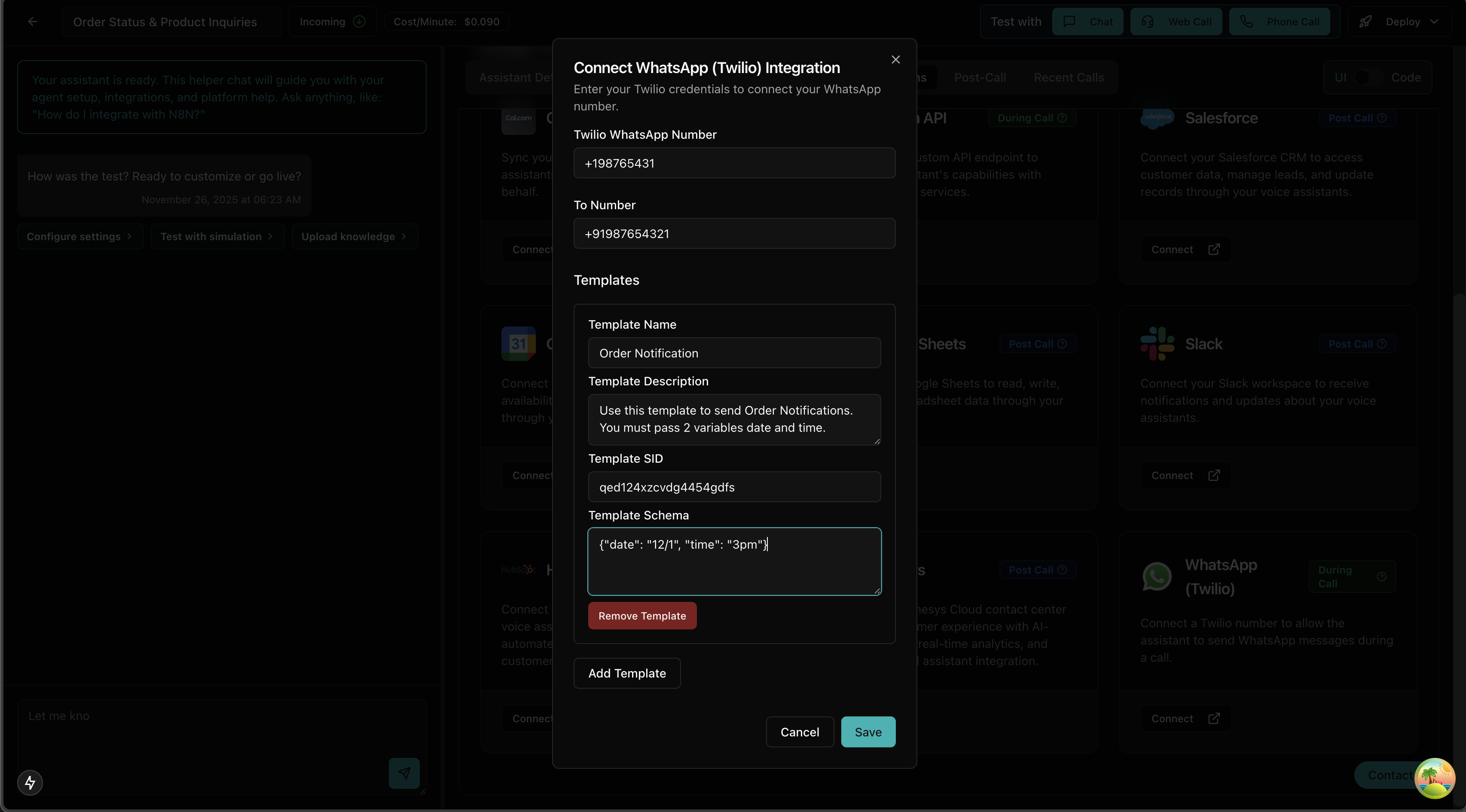Image resolution: width=1466 pixels, height=812 pixels.
Task: Save the WhatsApp integration settings
Action: pos(868,732)
